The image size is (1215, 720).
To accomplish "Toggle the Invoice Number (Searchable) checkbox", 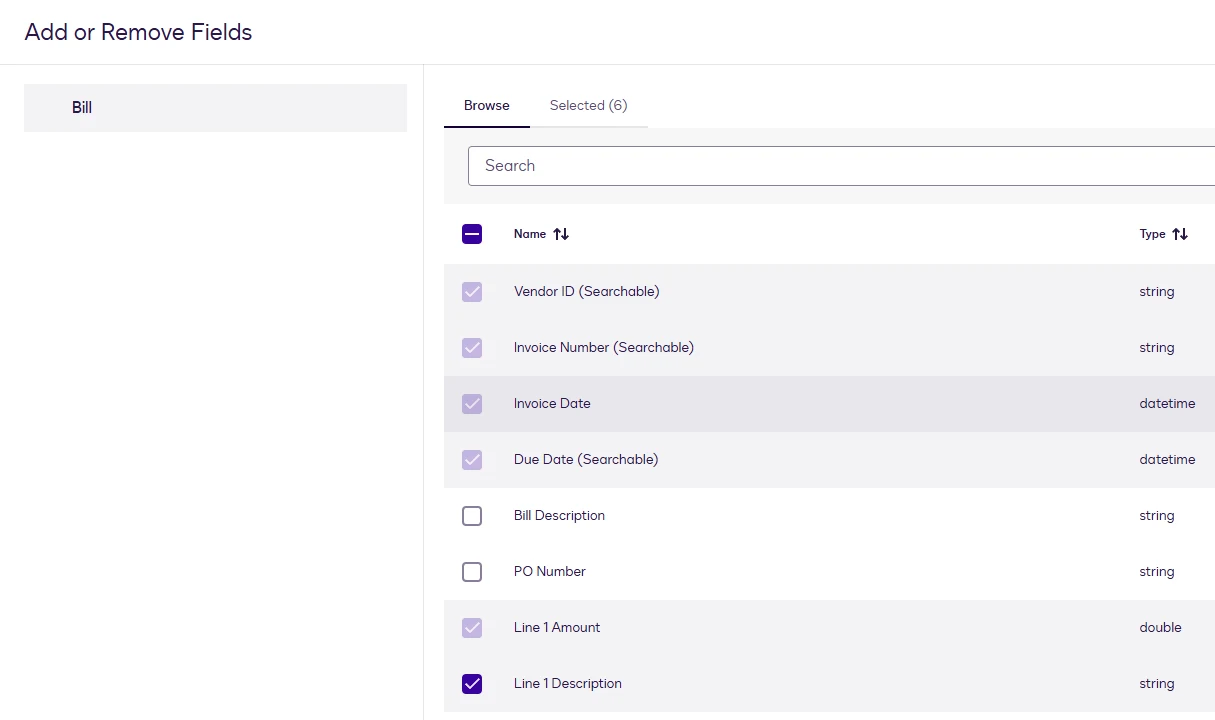I will click(x=472, y=348).
